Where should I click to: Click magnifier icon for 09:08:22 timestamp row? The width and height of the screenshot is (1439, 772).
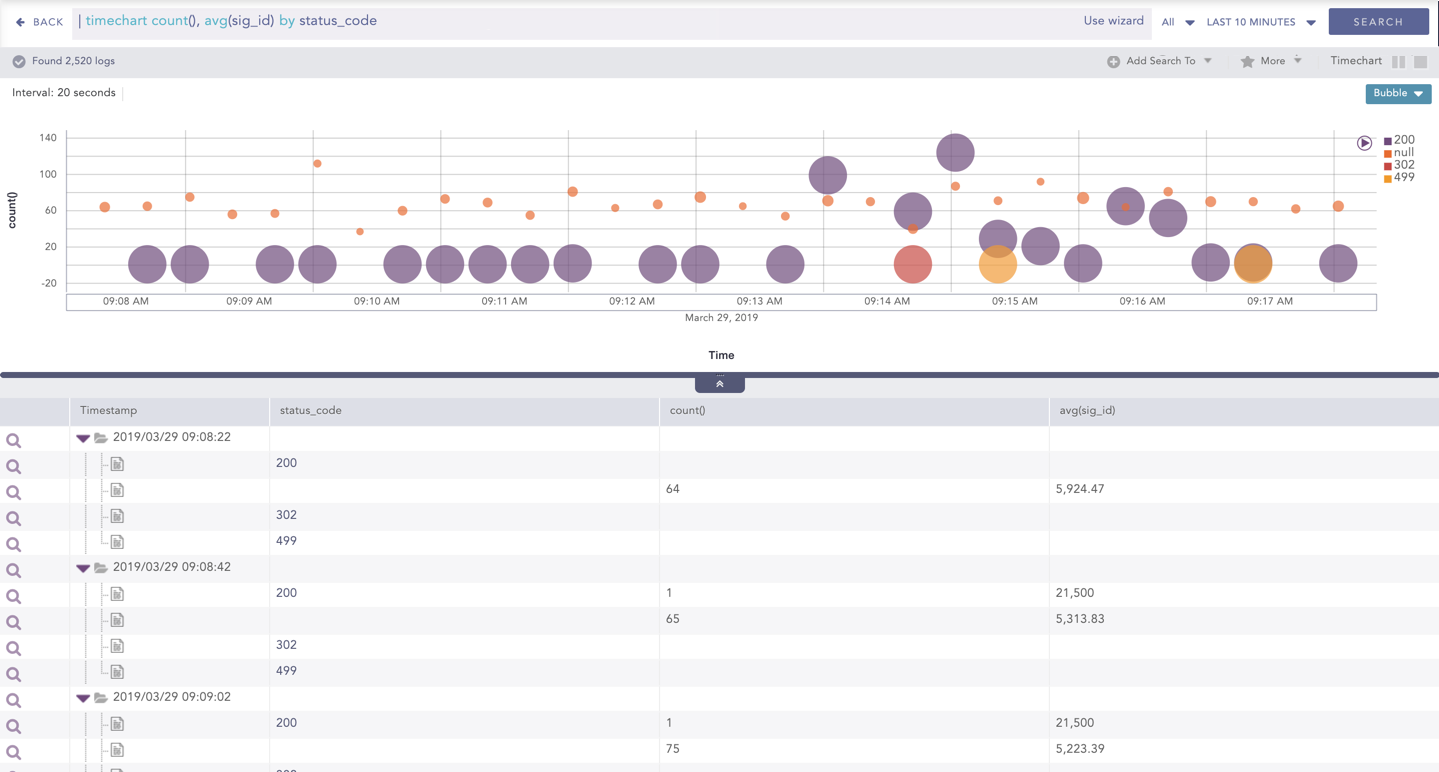coord(14,440)
